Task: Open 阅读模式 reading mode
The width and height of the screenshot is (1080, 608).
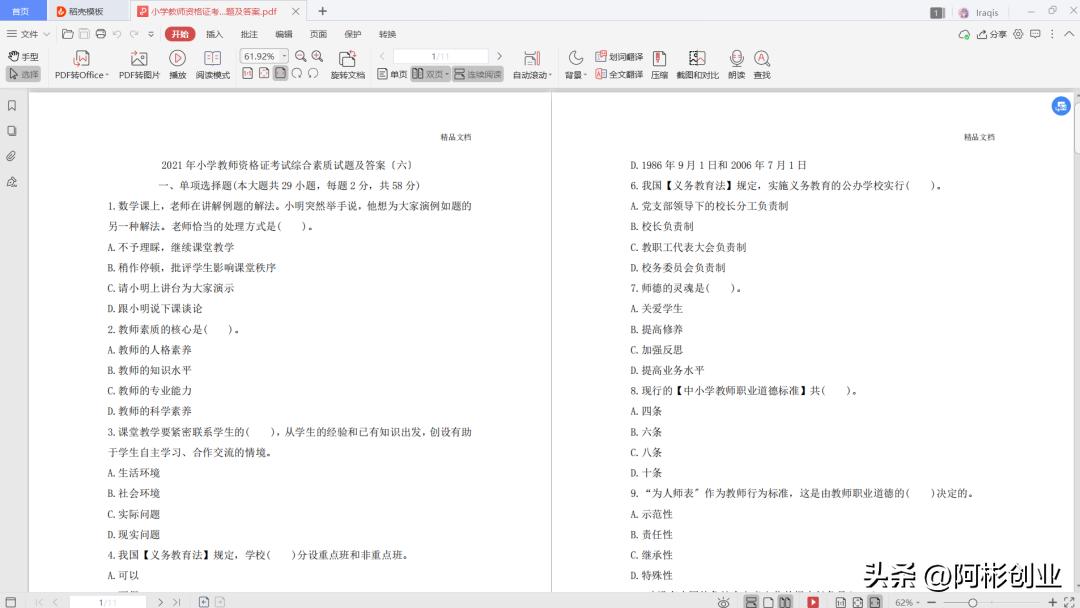Action: pyautogui.click(x=212, y=59)
